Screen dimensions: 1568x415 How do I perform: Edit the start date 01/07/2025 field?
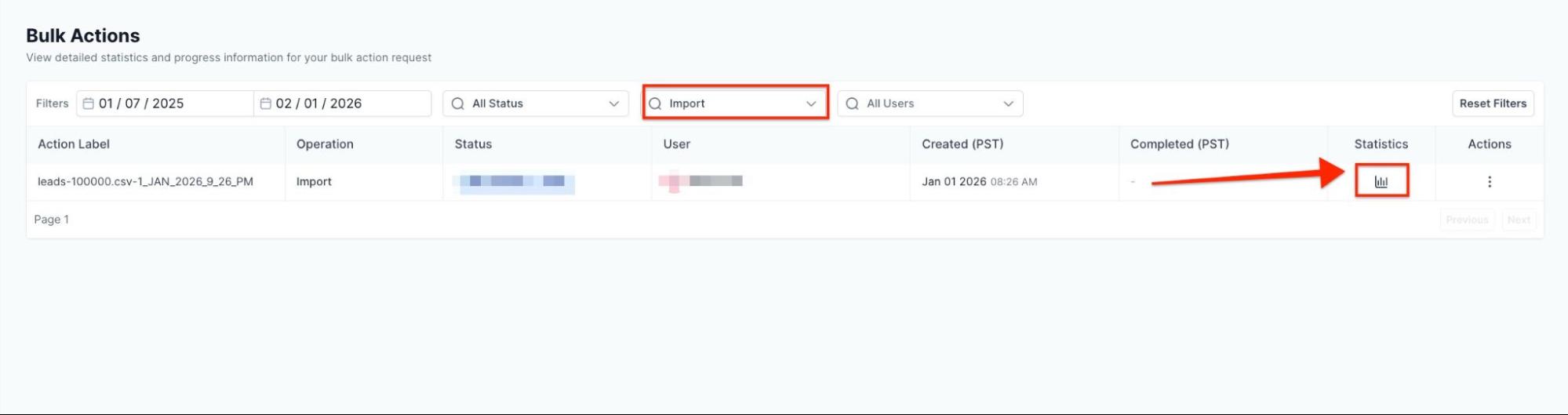point(141,104)
